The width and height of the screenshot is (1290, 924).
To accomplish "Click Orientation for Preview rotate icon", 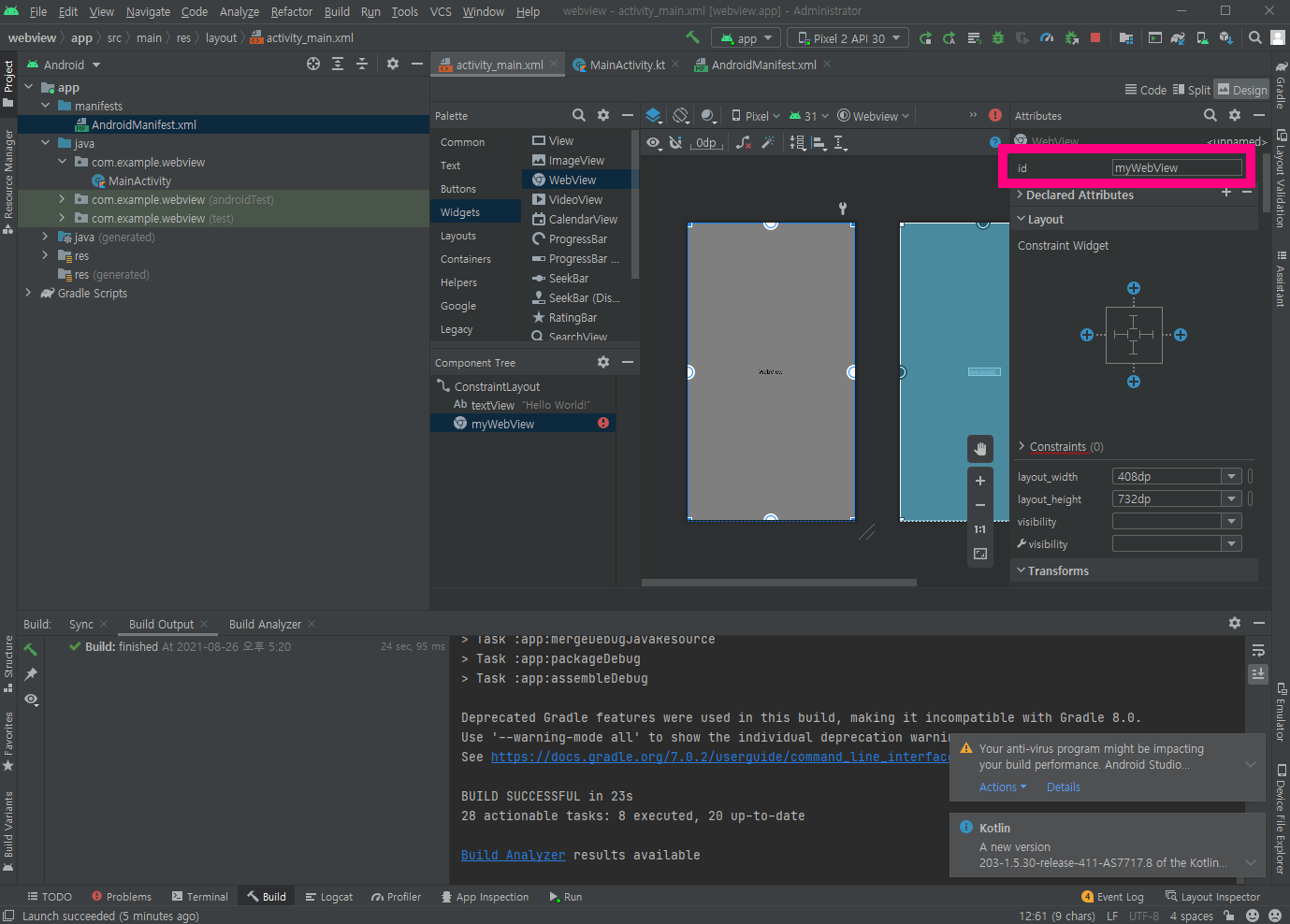I will coord(681,116).
